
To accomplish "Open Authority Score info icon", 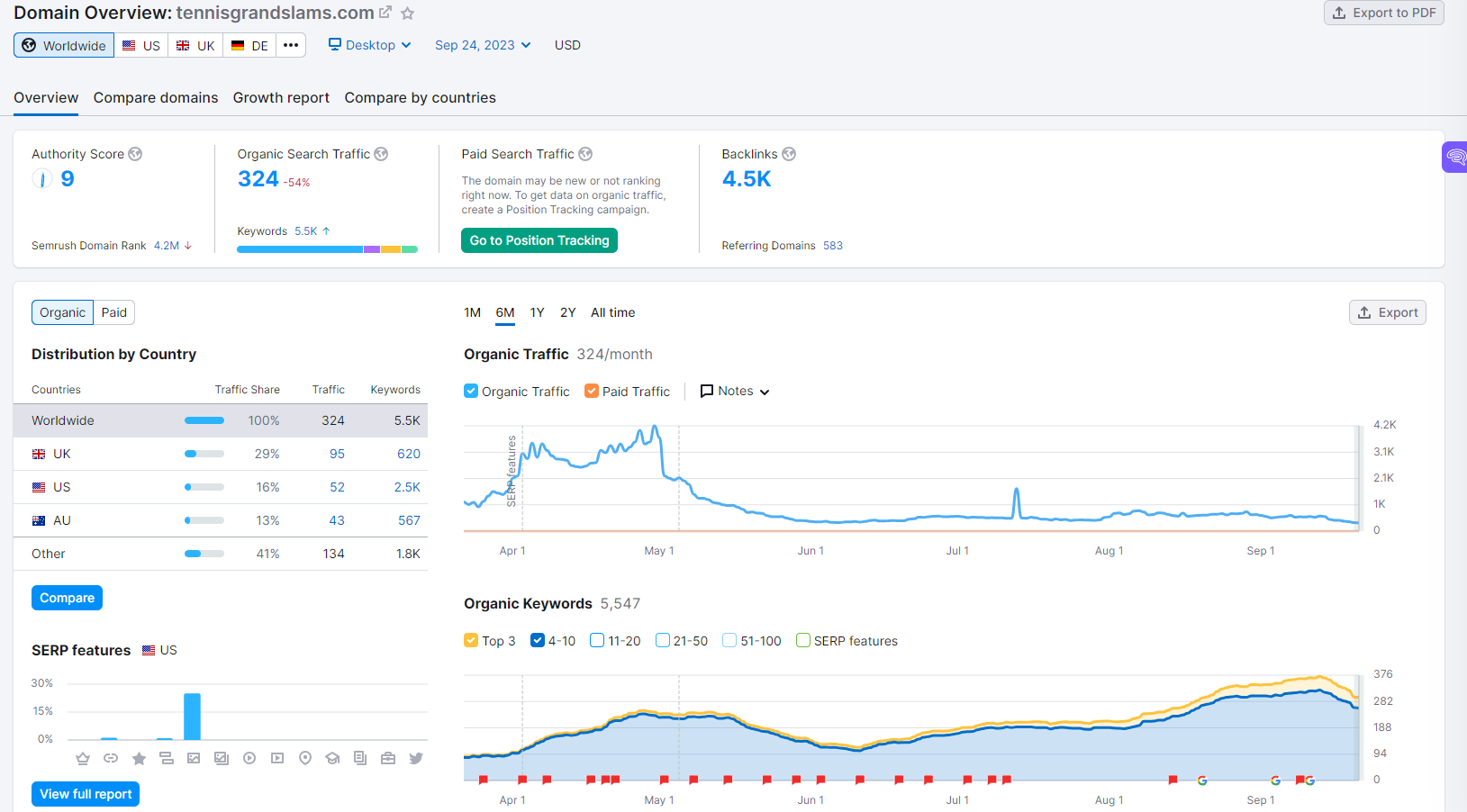I will point(135,154).
